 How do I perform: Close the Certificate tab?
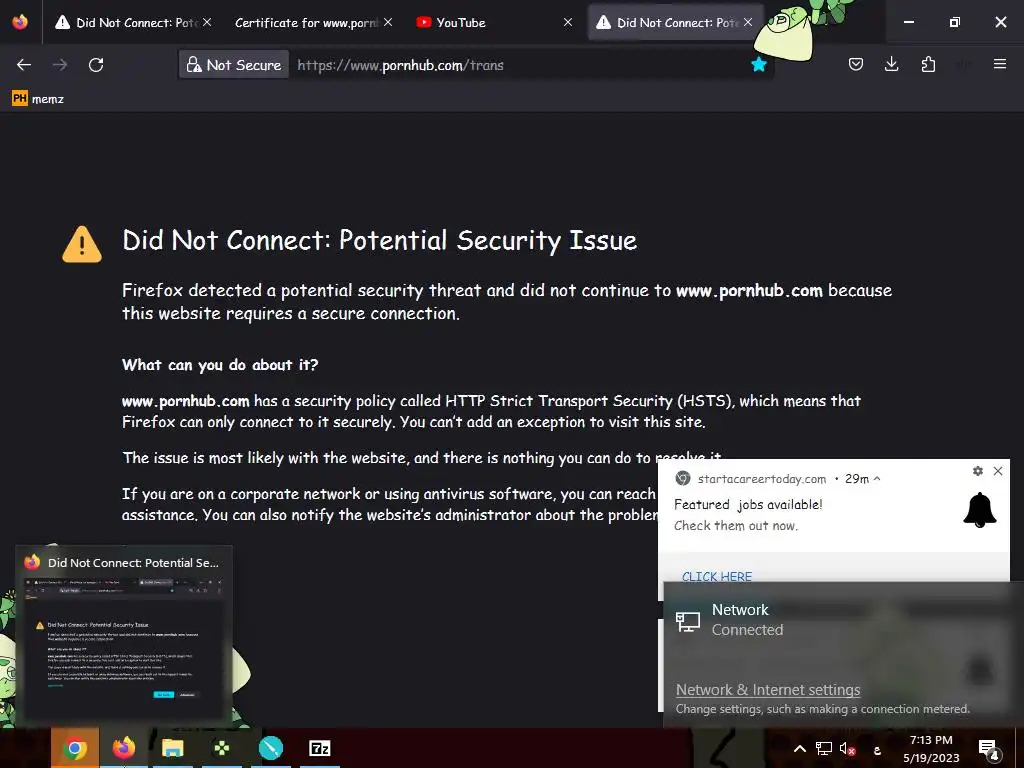click(388, 22)
